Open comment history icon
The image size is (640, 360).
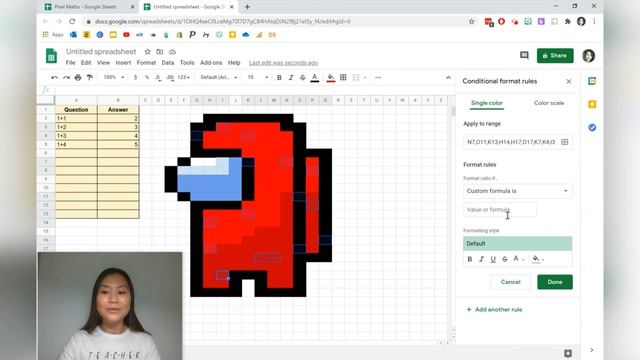point(524,56)
